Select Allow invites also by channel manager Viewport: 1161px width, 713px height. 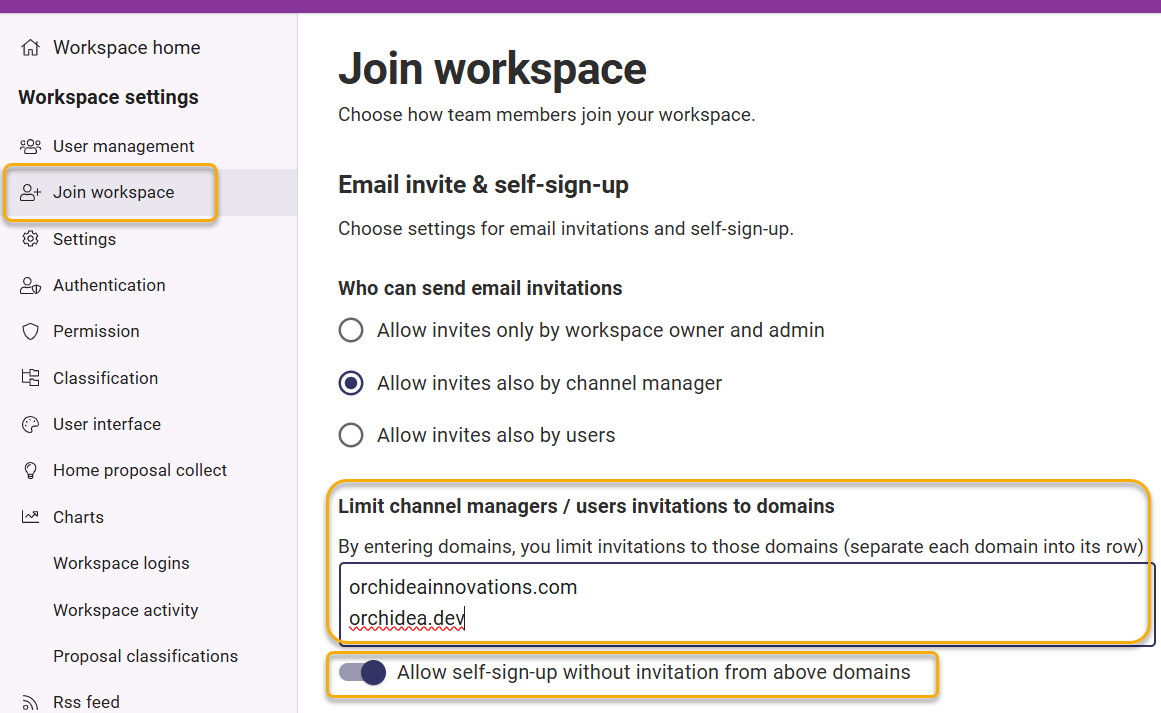[x=351, y=383]
